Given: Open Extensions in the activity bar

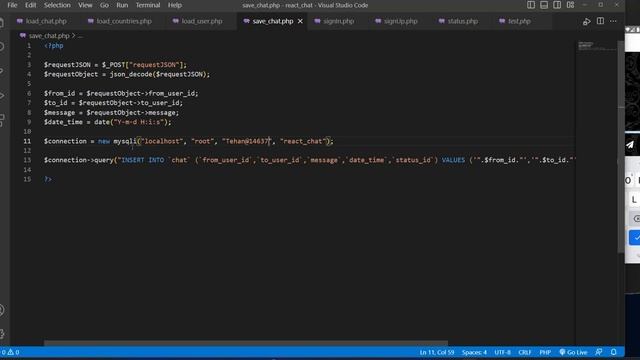Looking at the screenshot, I should [x=2, y=120].
